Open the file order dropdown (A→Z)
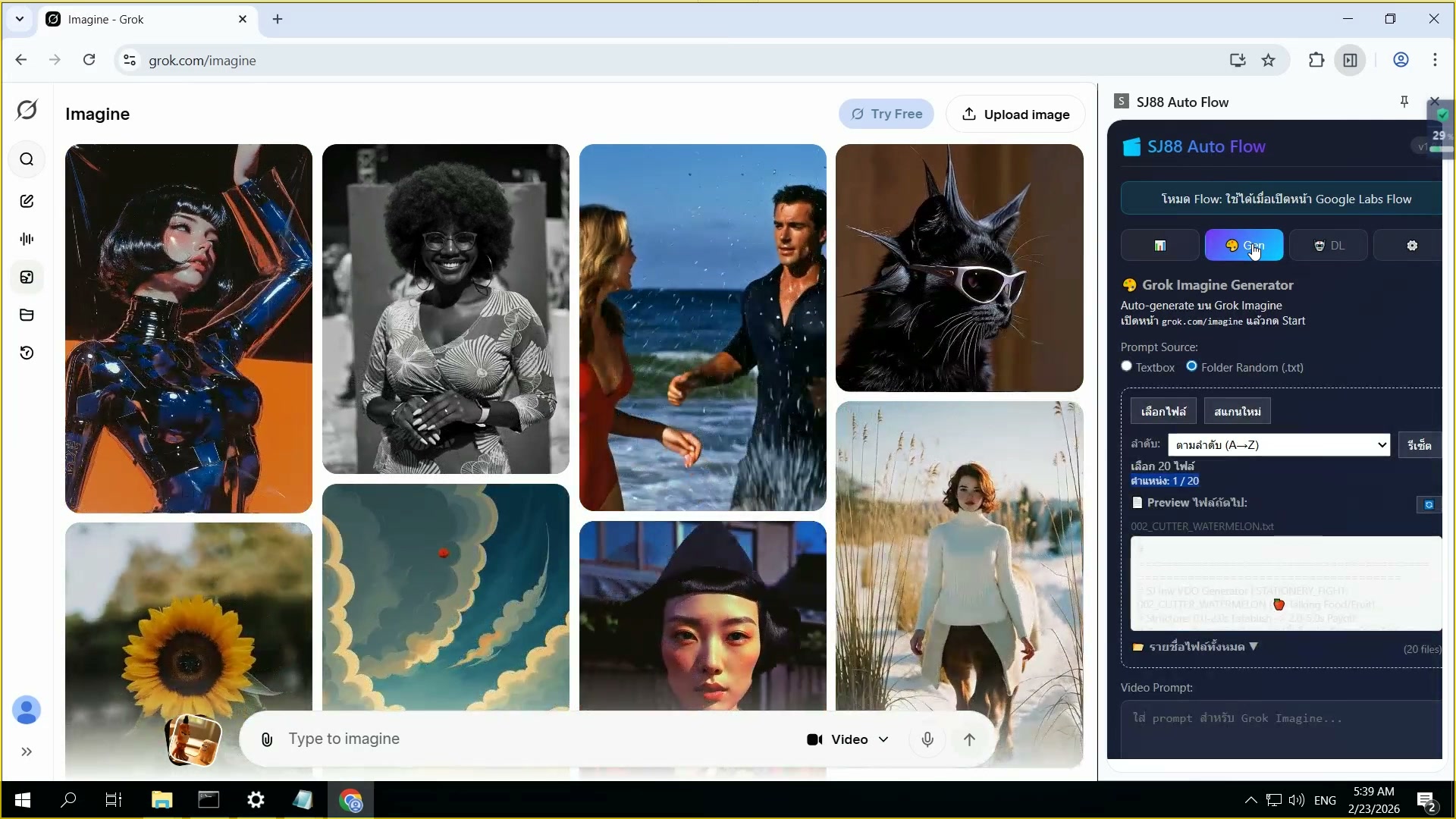 click(1279, 445)
